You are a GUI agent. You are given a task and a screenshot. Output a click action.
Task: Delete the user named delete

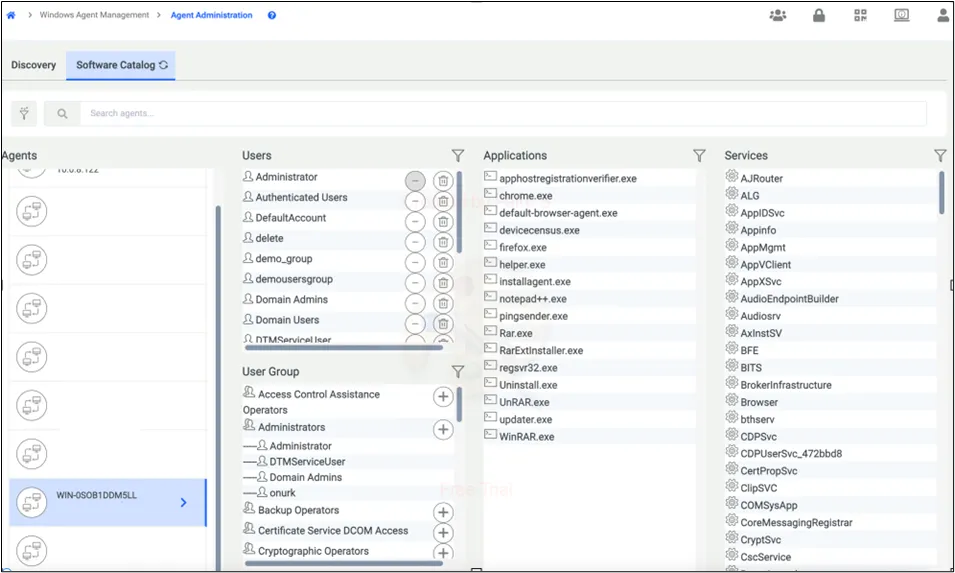tap(443, 242)
